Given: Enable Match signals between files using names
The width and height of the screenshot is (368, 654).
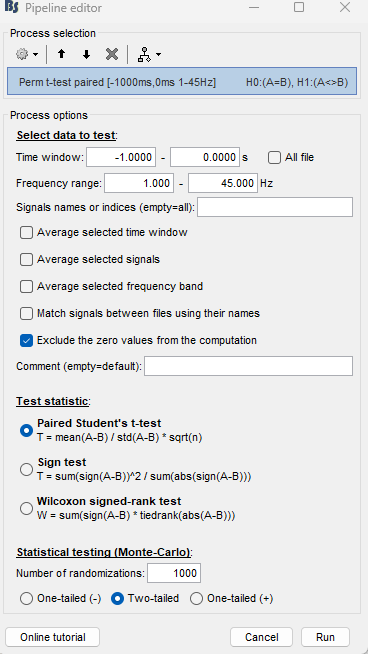Looking at the screenshot, I should click(26, 314).
